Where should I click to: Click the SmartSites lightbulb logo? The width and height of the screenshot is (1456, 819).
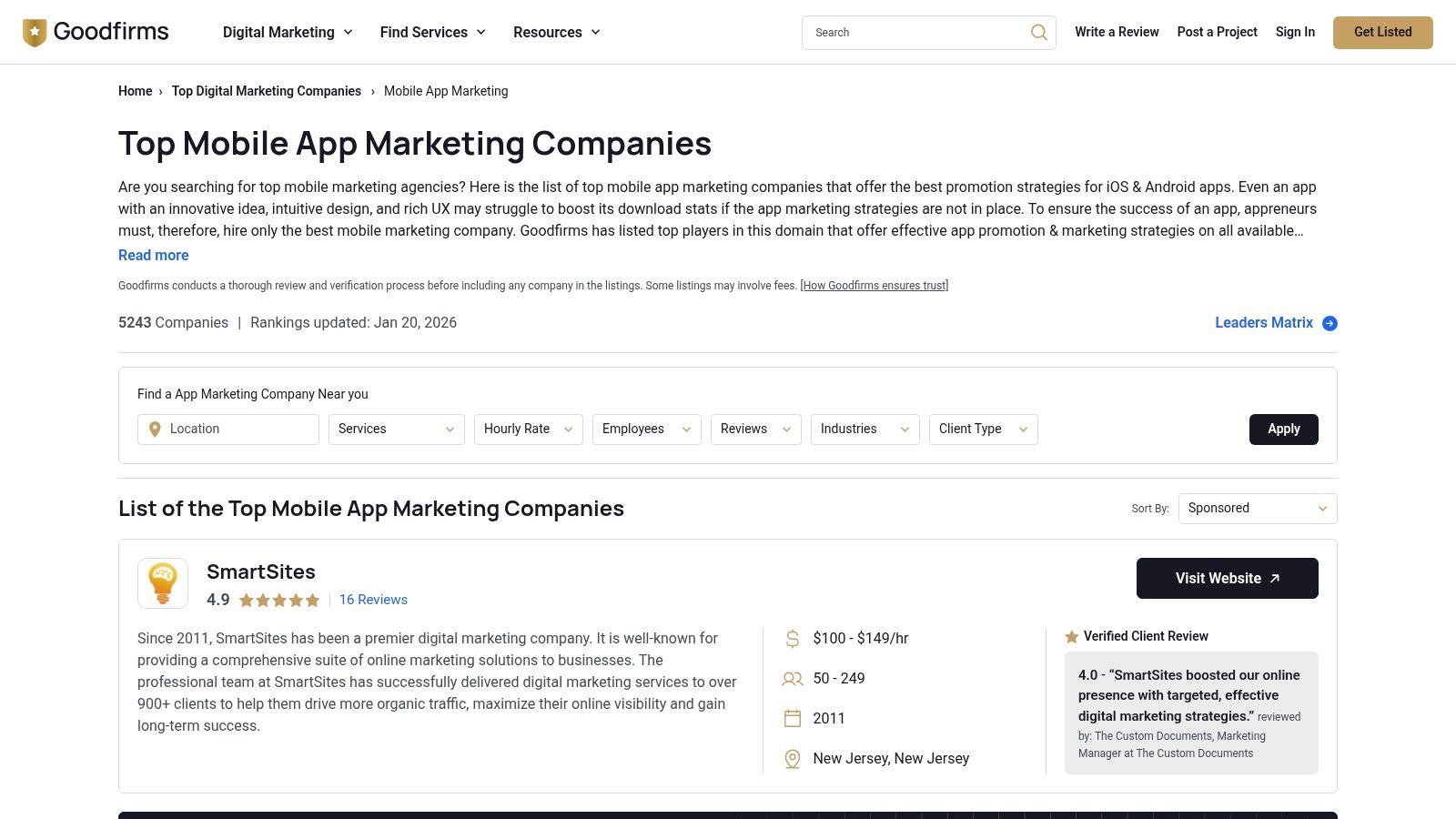click(163, 583)
